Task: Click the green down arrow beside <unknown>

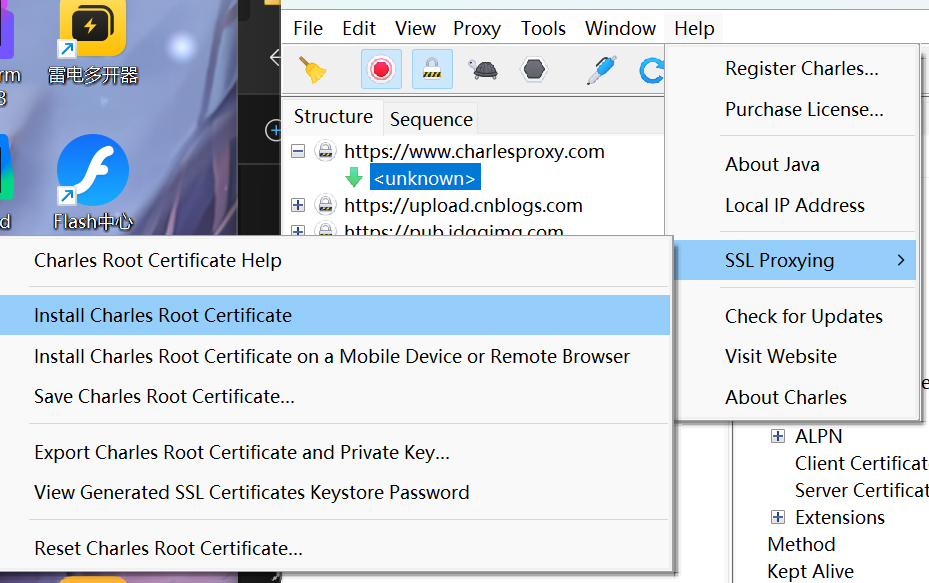Action: [354, 177]
